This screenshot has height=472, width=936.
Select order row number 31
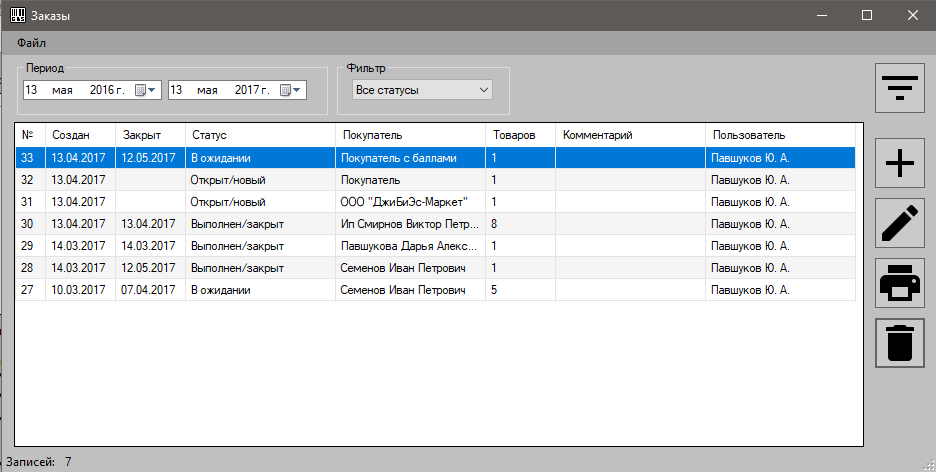click(435, 202)
